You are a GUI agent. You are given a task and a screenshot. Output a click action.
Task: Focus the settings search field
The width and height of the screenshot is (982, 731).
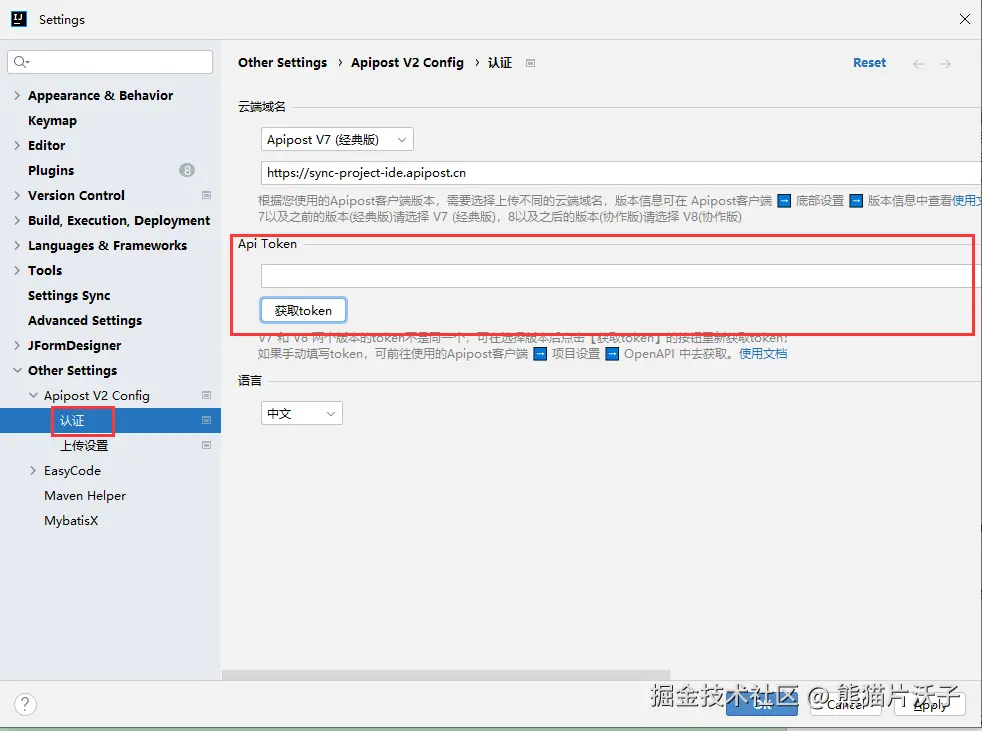(110, 61)
